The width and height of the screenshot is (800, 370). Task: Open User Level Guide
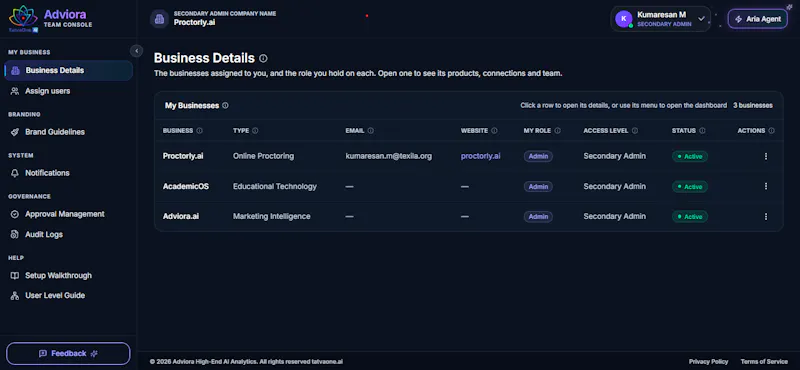point(68,295)
